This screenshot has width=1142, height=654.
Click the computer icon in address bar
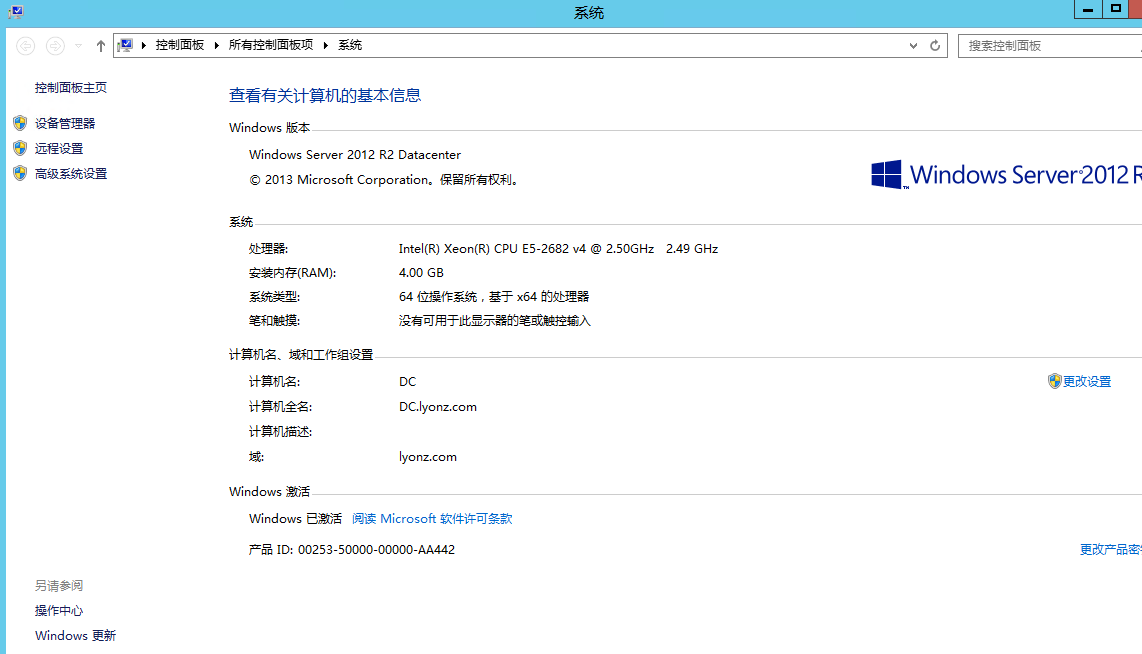click(x=125, y=45)
